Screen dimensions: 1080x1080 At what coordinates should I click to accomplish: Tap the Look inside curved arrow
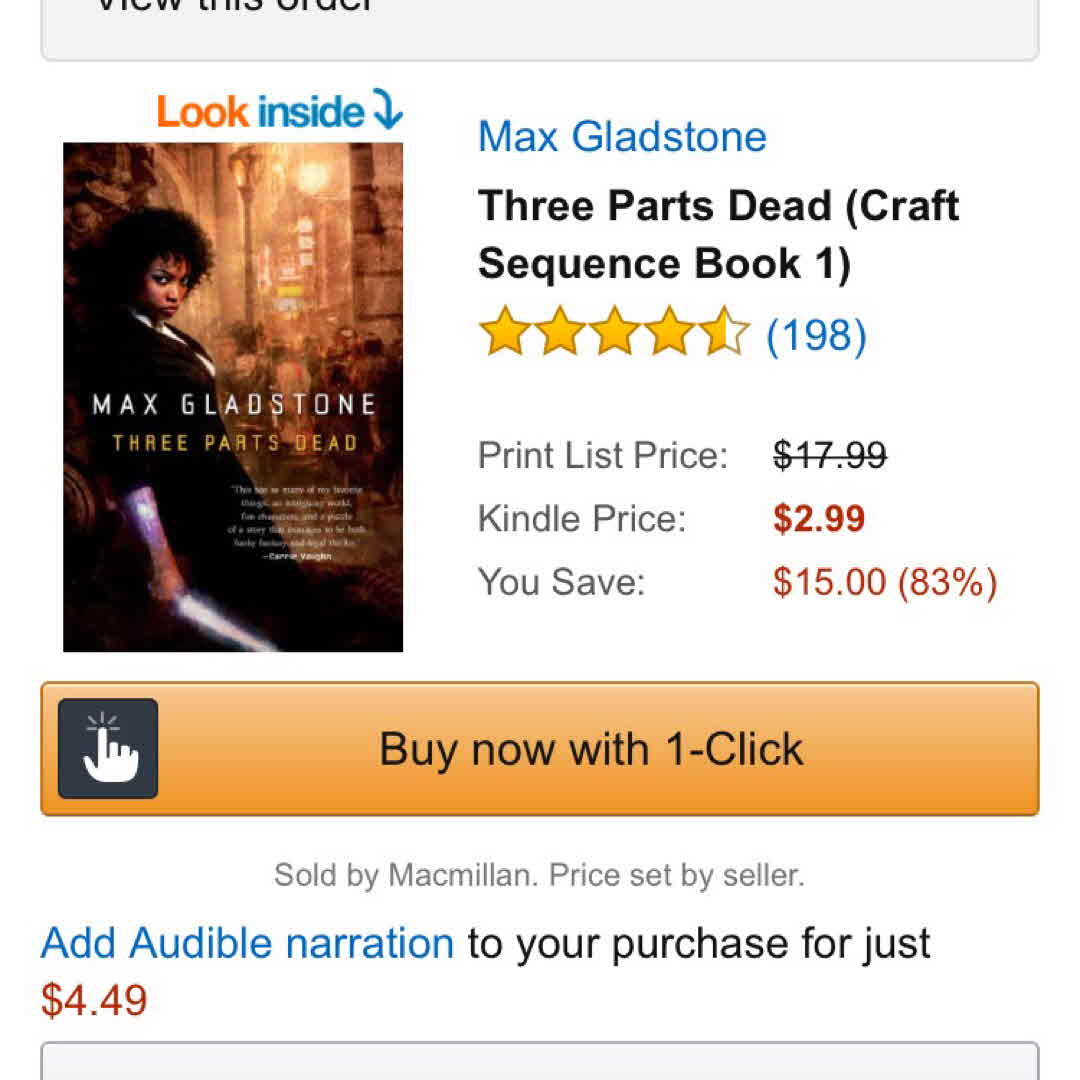386,109
